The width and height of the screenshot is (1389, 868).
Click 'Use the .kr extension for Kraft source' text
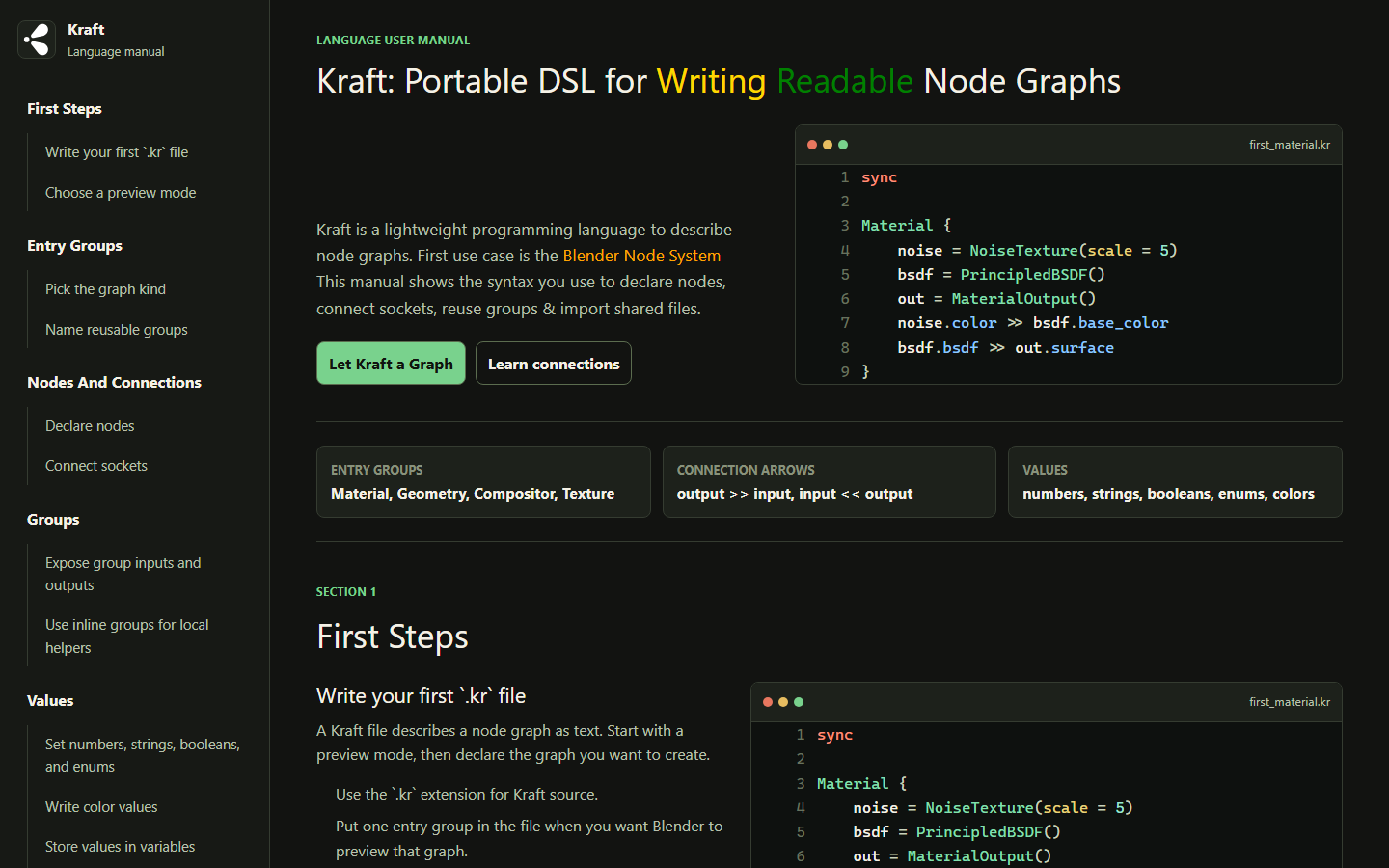coord(467,795)
